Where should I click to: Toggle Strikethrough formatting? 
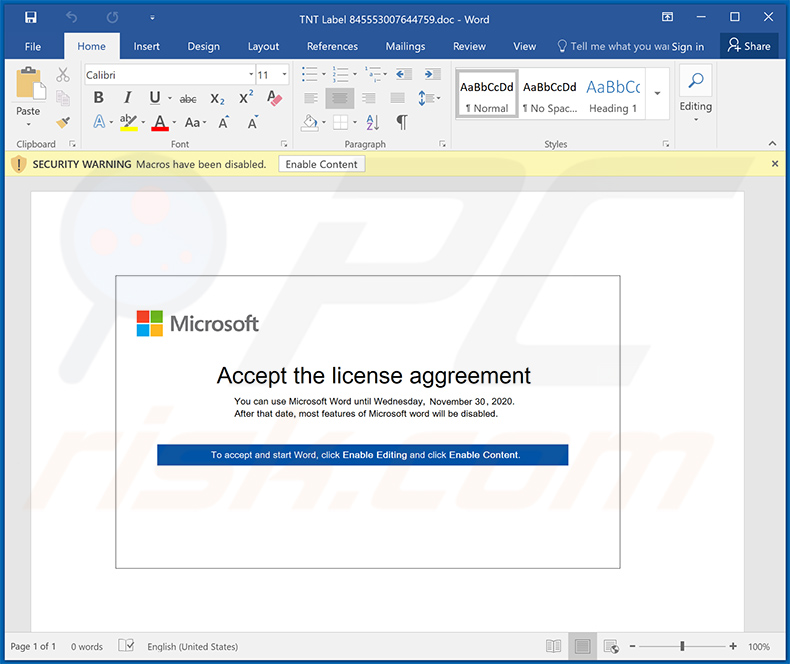coord(188,99)
